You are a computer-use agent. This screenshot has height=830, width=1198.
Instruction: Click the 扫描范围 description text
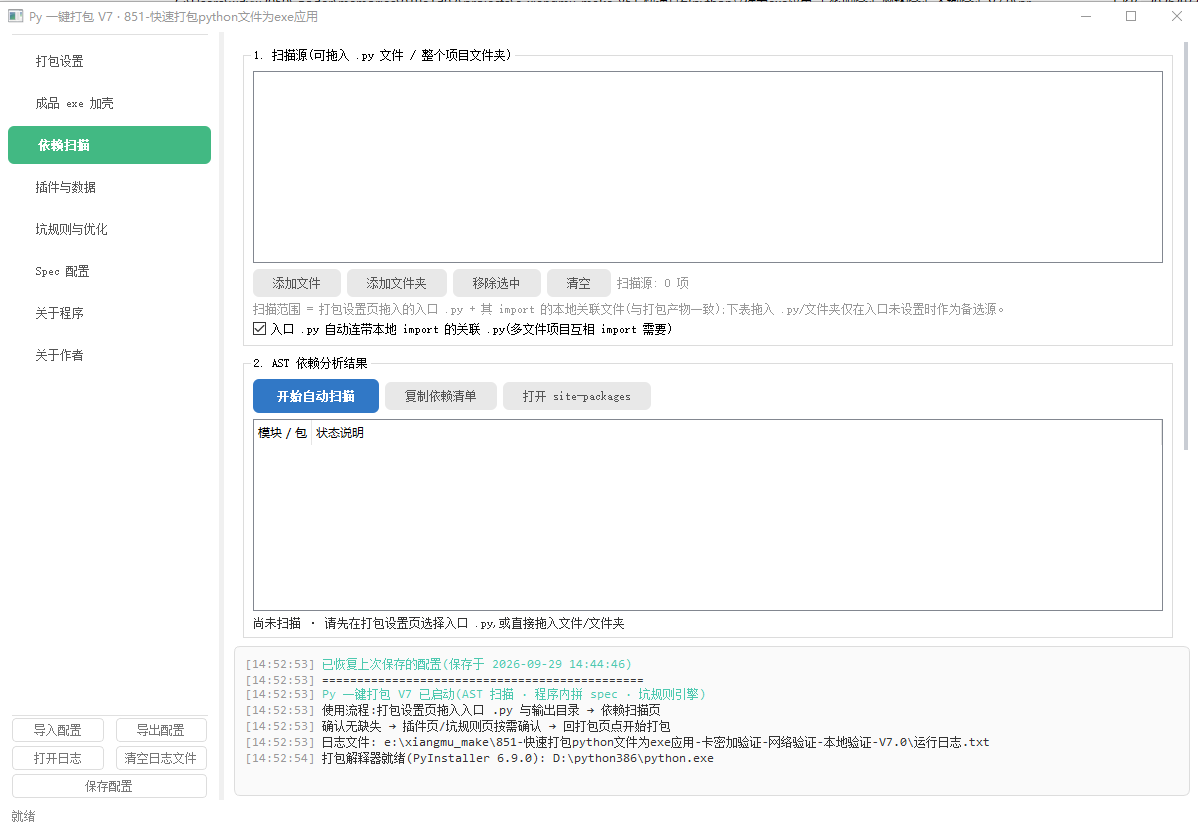(629, 309)
